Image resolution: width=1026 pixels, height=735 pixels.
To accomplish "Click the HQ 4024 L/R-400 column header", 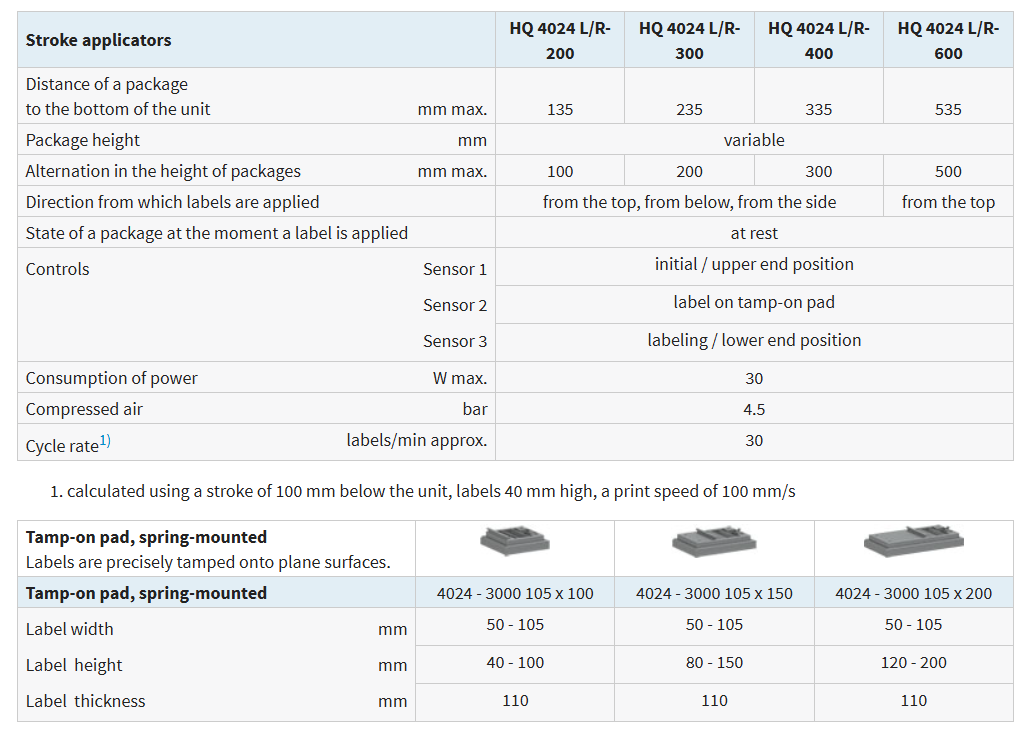I will [819, 41].
